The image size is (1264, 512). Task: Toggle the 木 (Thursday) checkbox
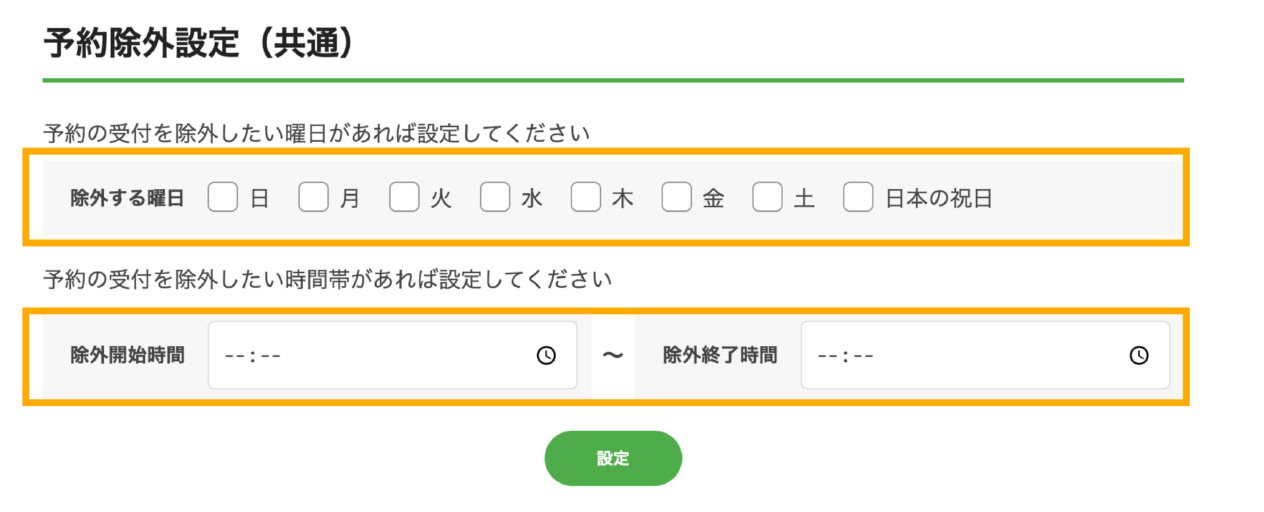click(x=586, y=198)
